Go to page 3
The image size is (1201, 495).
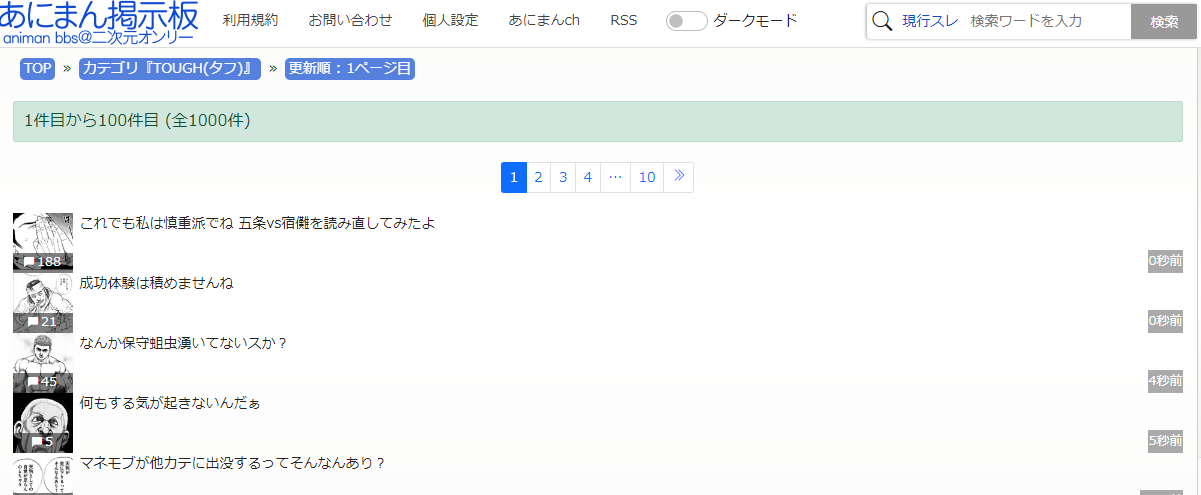point(563,177)
